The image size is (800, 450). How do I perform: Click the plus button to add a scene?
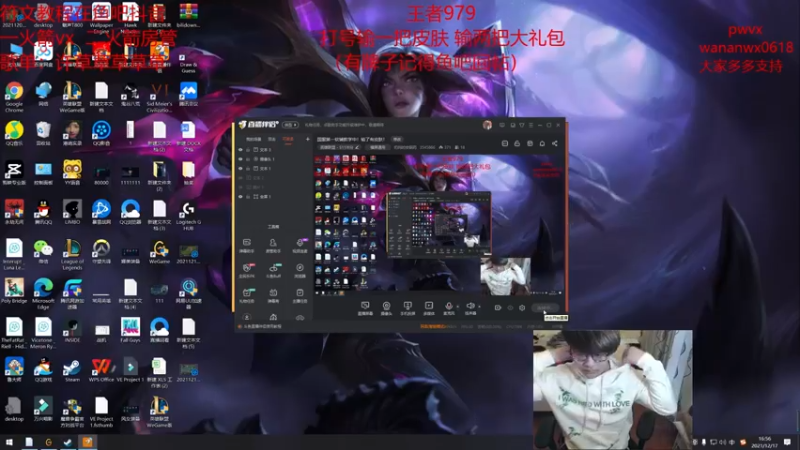point(308,139)
